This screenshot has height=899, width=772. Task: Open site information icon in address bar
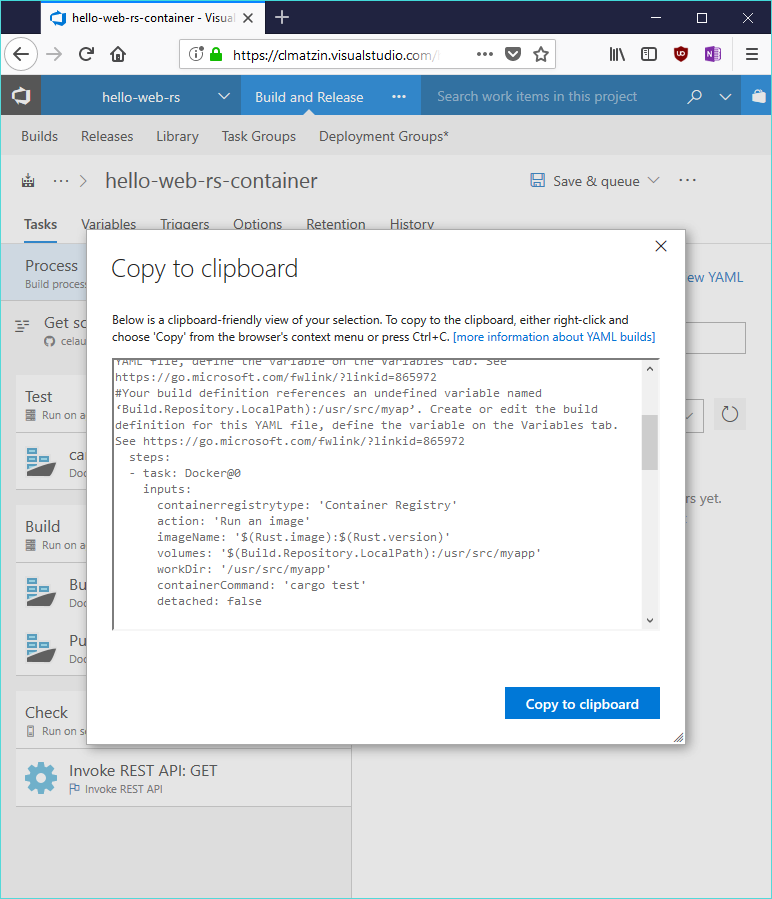196,54
